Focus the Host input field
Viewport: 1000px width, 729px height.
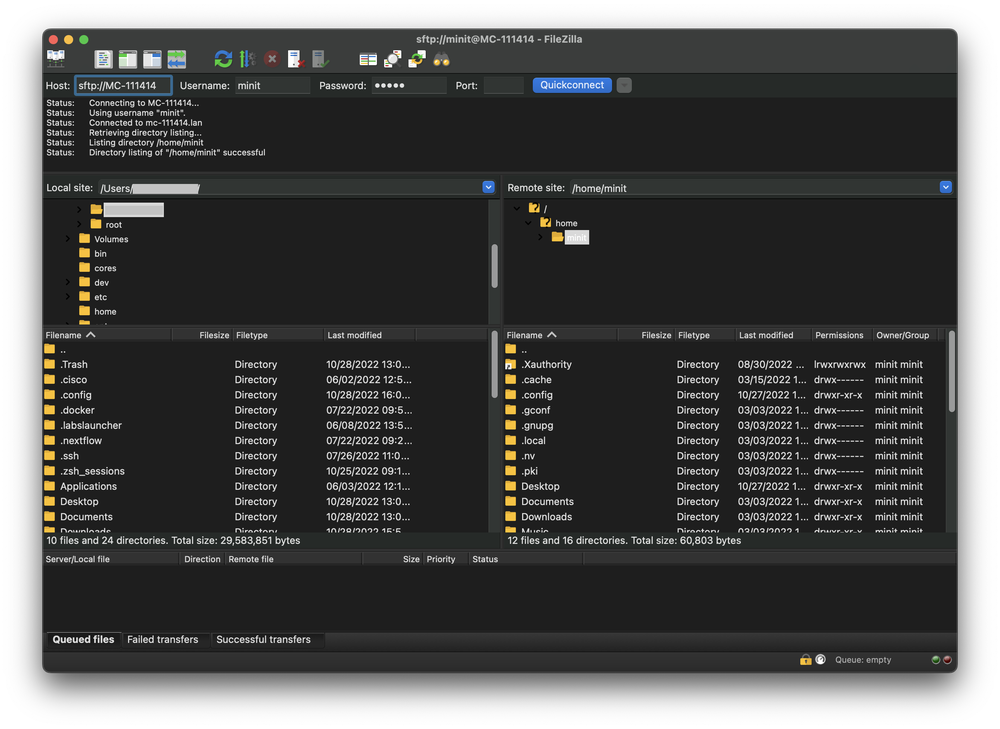(123, 85)
